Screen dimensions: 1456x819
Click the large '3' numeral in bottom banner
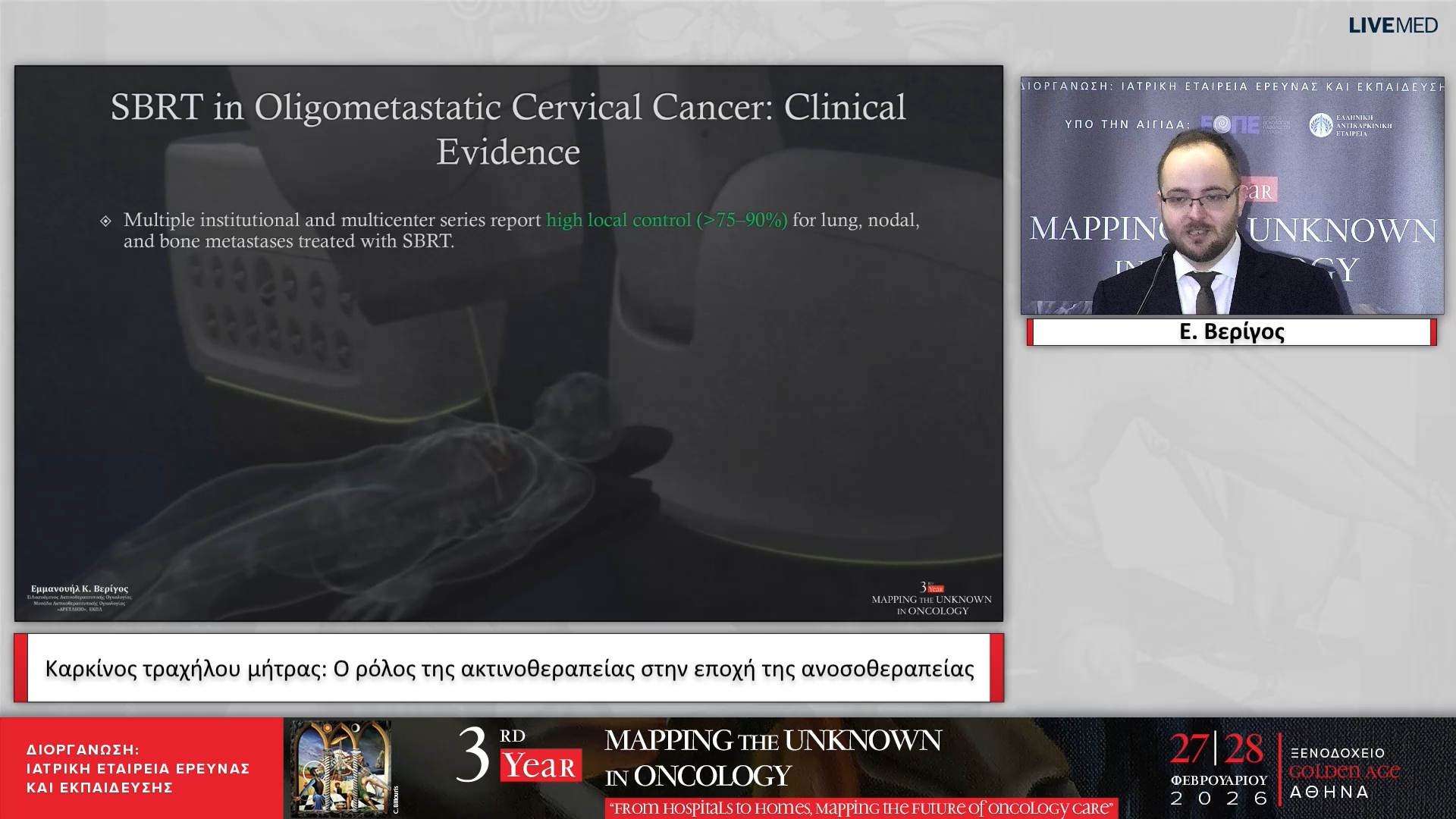473,755
